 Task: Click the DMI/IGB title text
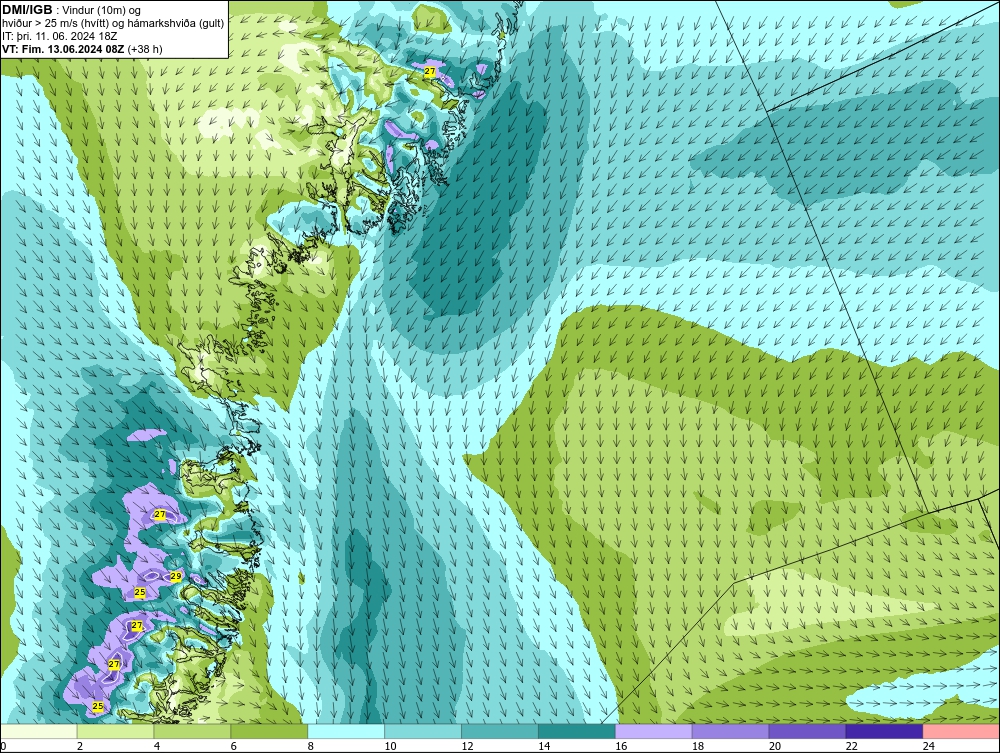27,10
